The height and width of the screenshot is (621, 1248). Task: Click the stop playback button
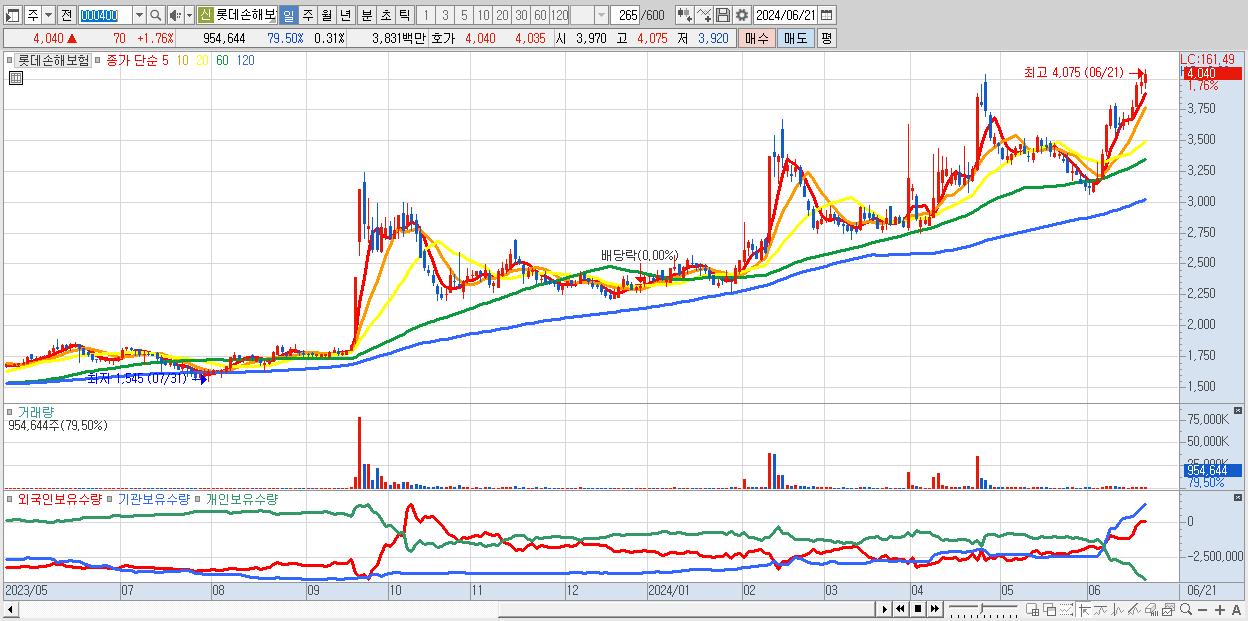point(917,609)
